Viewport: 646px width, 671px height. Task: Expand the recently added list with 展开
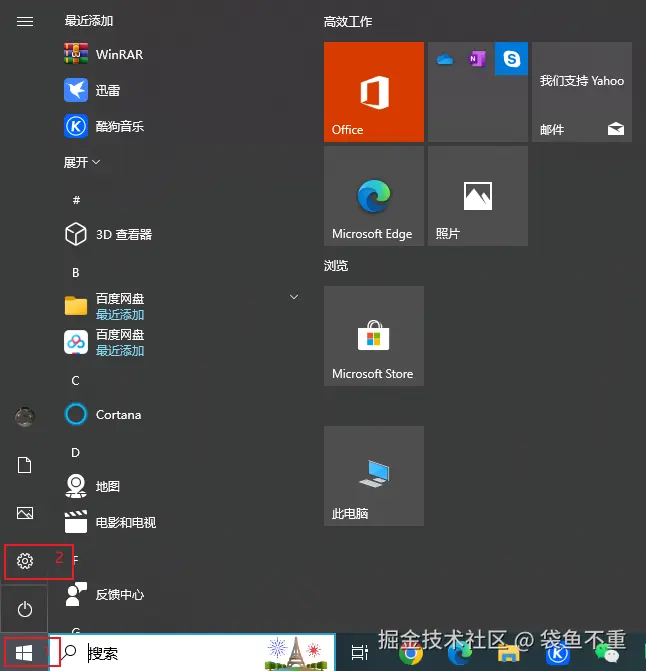[x=82, y=163]
